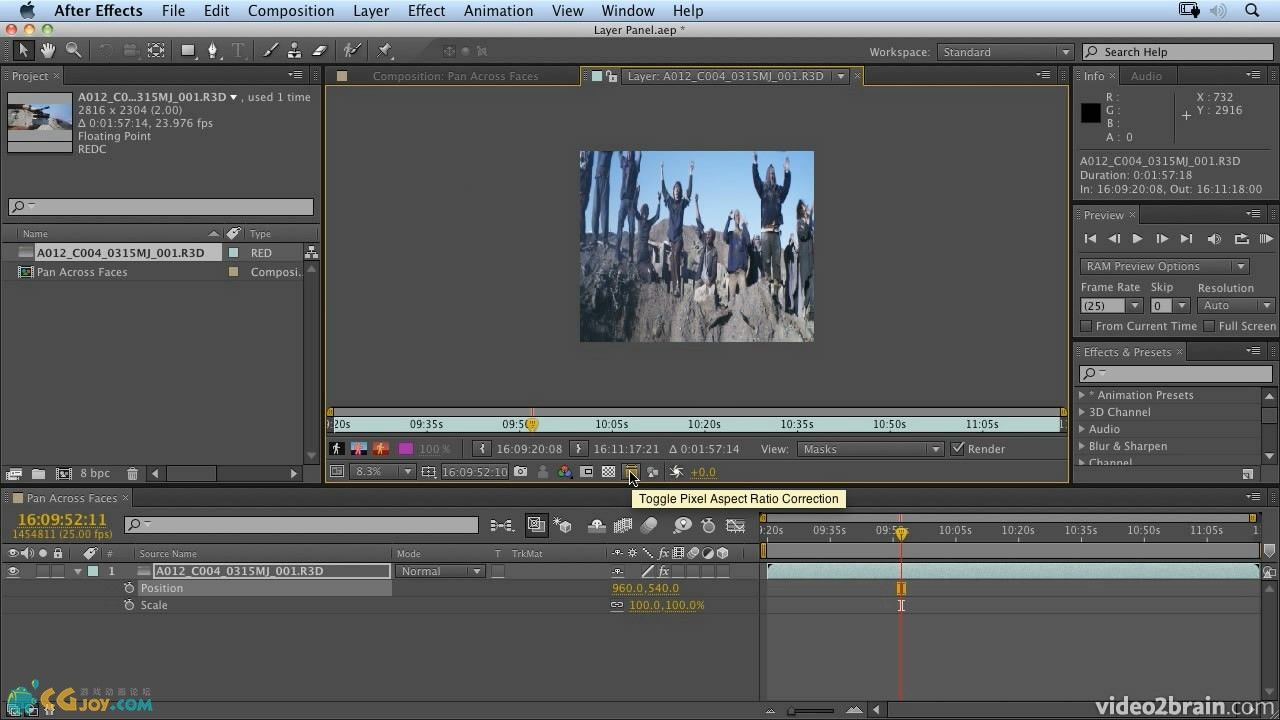Open the Layer menu
This screenshot has height=720, width=1280.
click(371, 11)
